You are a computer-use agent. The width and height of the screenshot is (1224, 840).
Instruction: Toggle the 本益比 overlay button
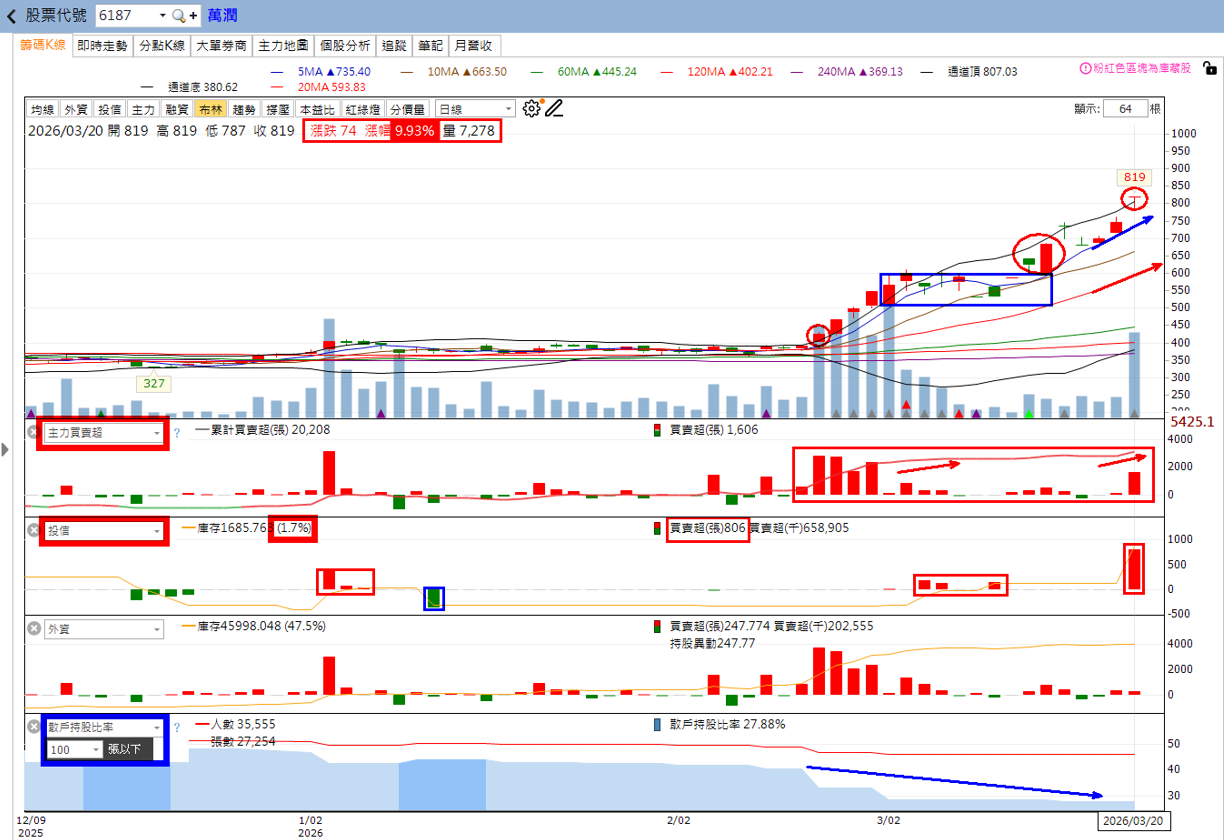318,109
